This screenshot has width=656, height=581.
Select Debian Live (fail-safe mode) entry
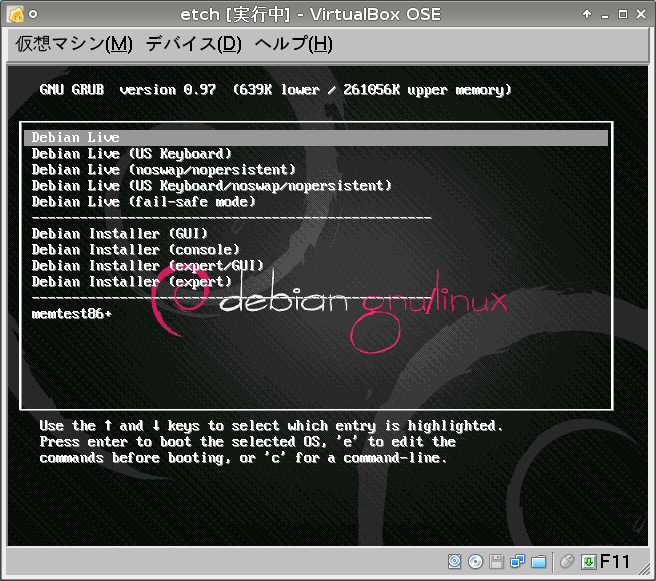[144, 202]
